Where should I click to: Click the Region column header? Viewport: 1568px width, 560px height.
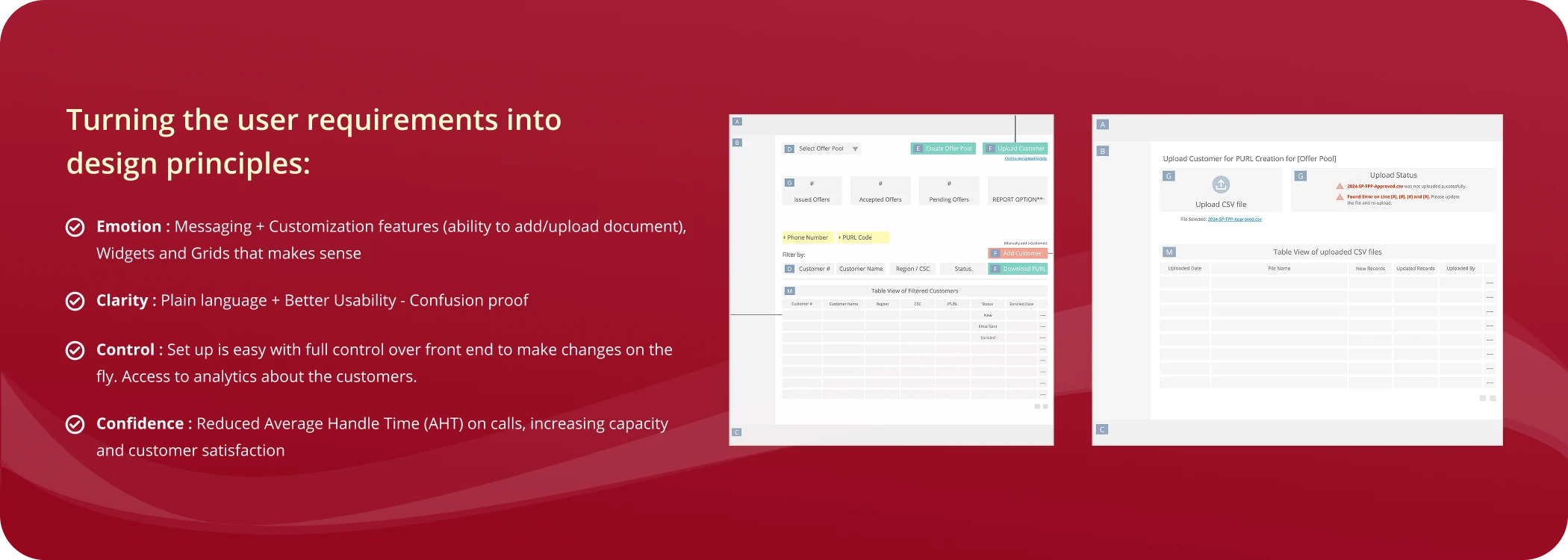(883, 304)
